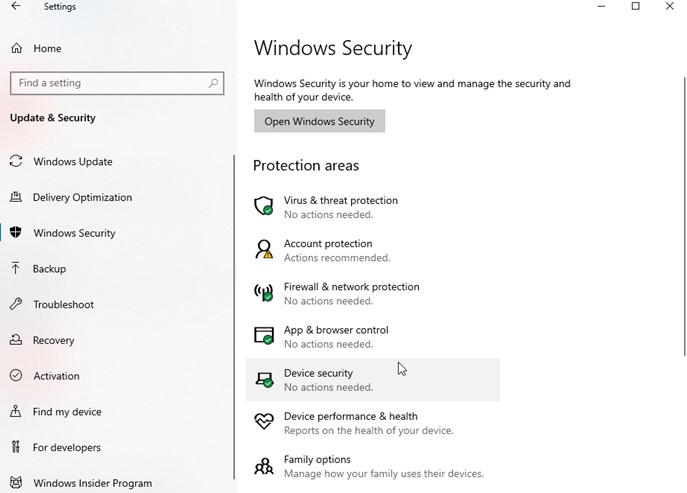Click the Troubleshoot wrench icon
The height and width of the screenshot is (493, 687).
click(x=16, y=304)
